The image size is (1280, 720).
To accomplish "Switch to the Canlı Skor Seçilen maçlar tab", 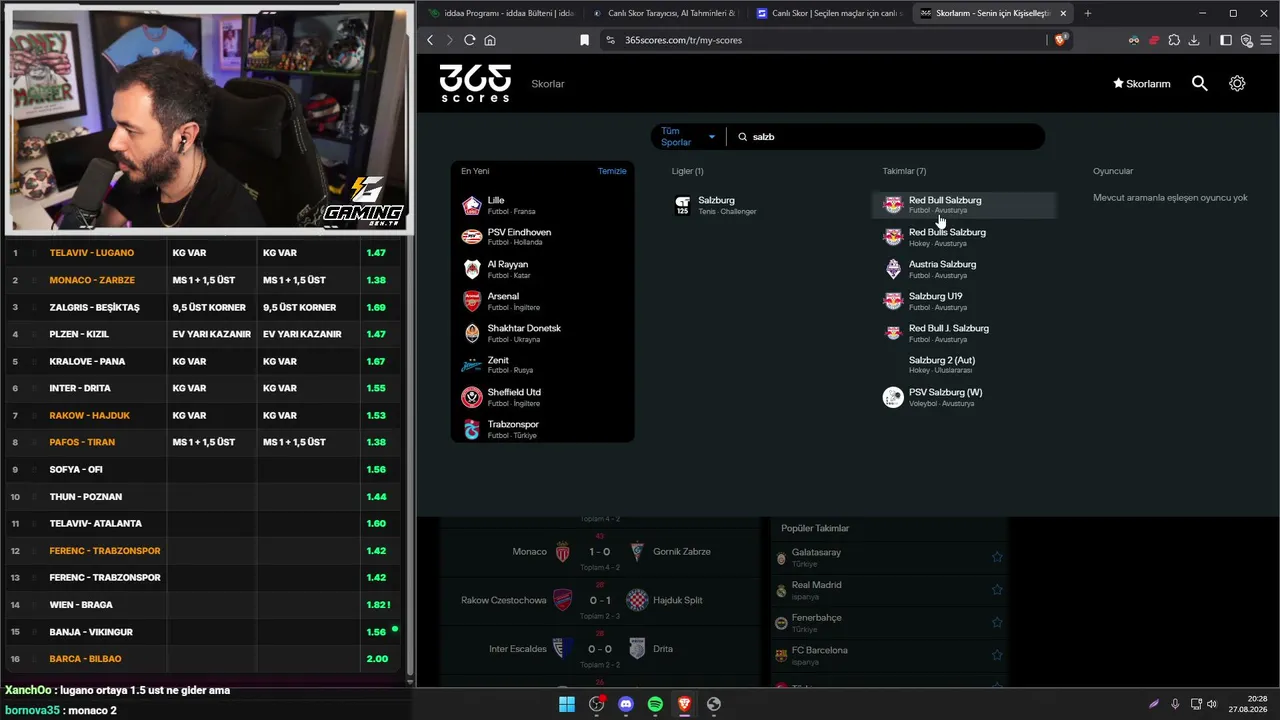I will 829,13.
